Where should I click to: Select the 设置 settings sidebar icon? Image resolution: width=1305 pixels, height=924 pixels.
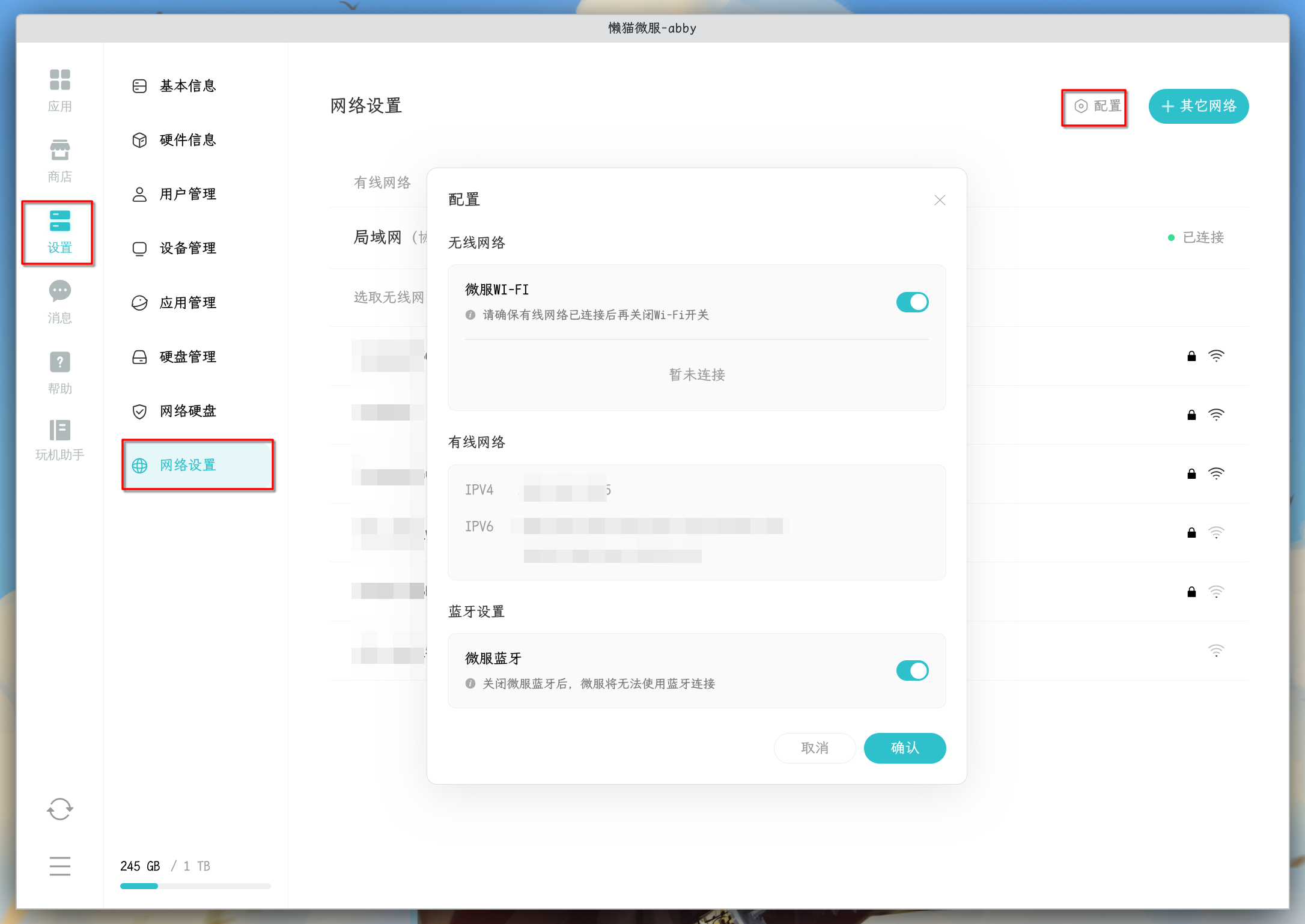(59, 232)
